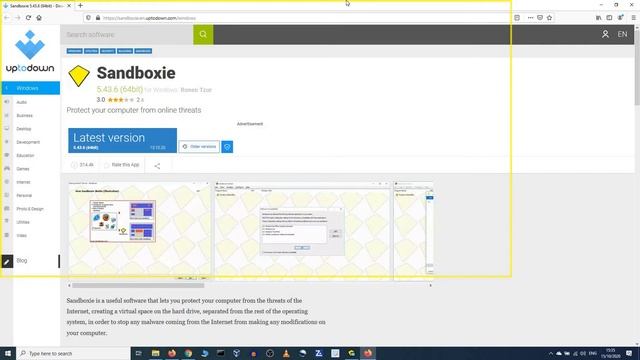Open the Audio category
The width and height of the screenshot is (640, 360).
[22, 102]
